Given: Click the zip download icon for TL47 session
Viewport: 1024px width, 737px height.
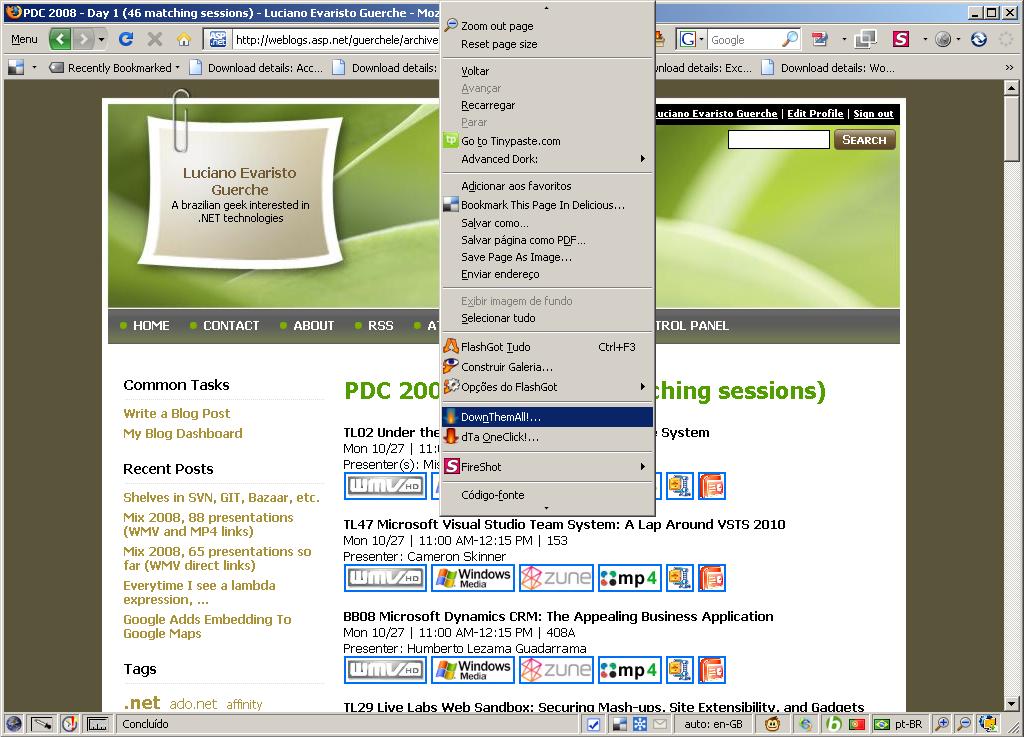Looking at the screenshot, I should [680, 578].
